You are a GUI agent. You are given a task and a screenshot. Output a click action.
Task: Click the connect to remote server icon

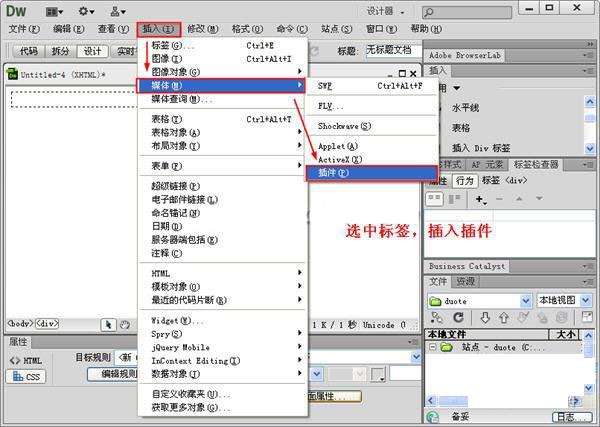tap(436, 319)
